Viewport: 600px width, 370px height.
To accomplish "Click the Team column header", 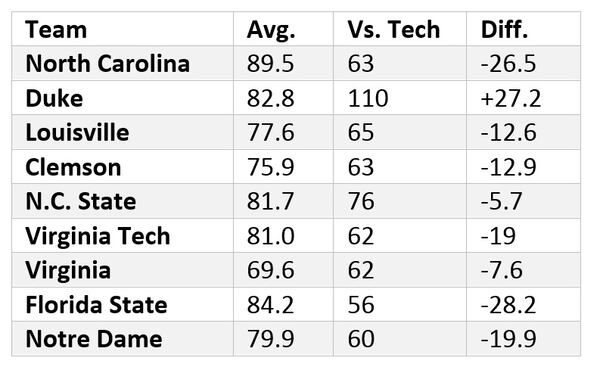I will pos(122,29).
